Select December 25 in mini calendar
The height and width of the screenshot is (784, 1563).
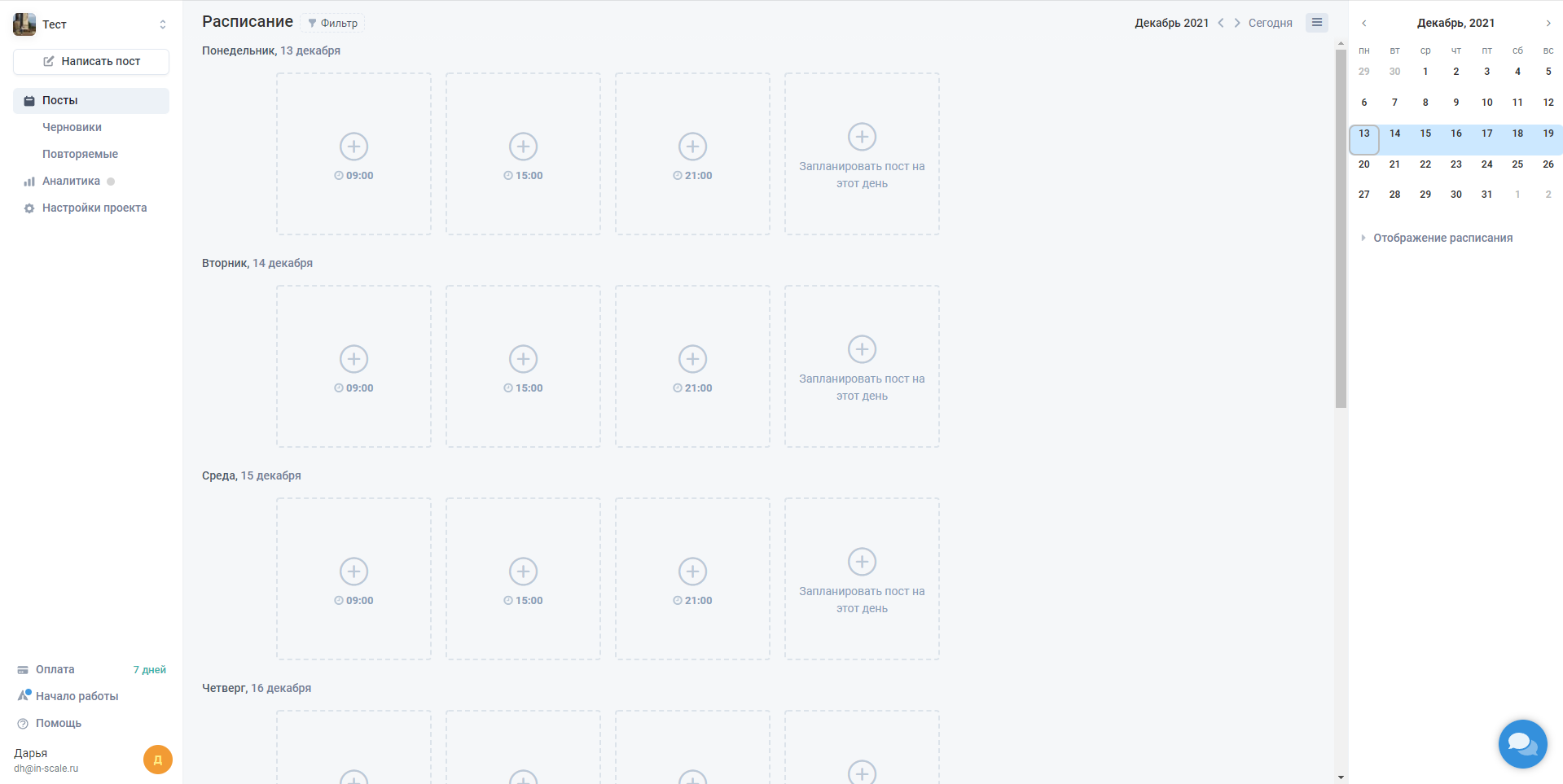coord(1517,164)
